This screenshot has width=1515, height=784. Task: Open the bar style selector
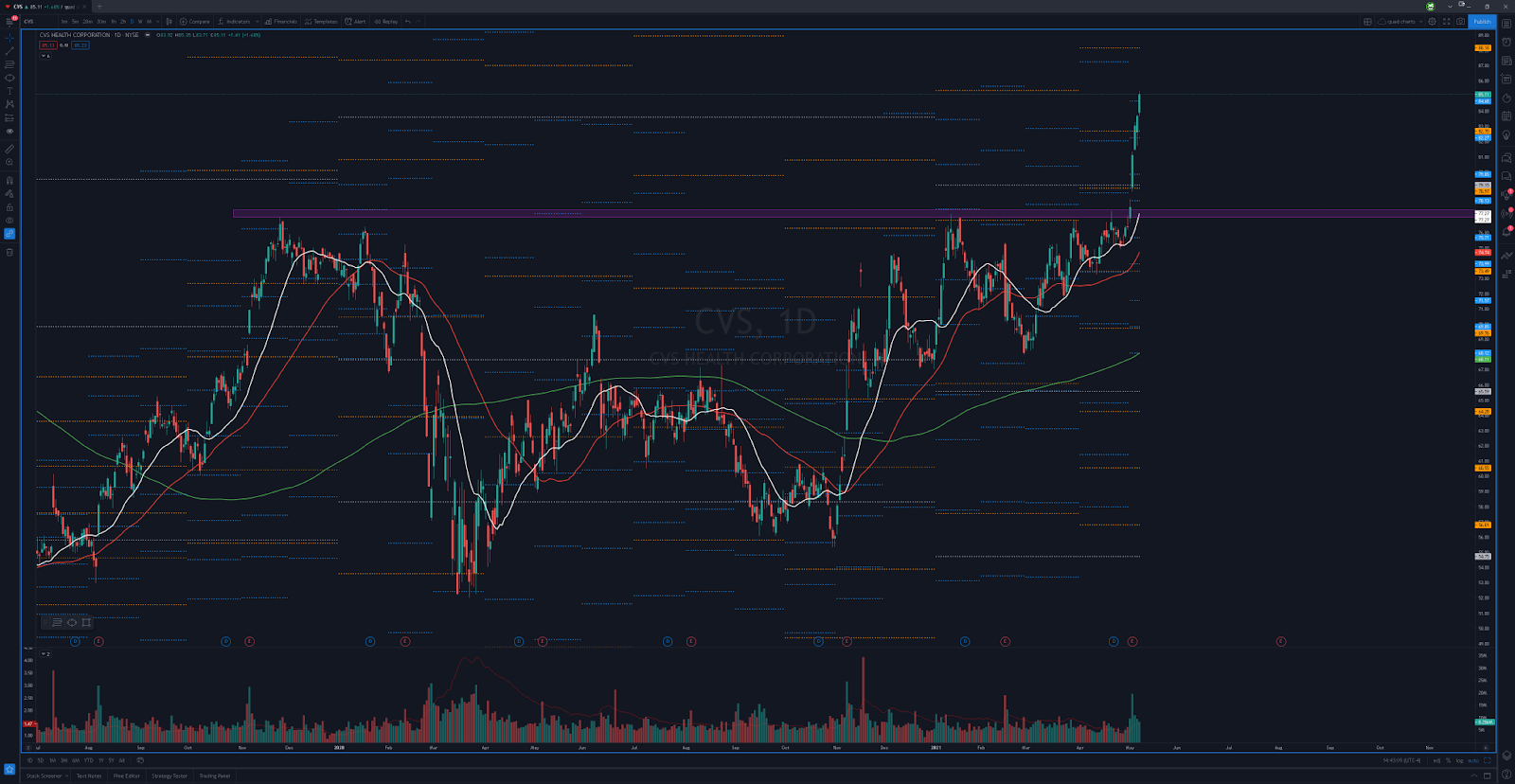(169, 22)
